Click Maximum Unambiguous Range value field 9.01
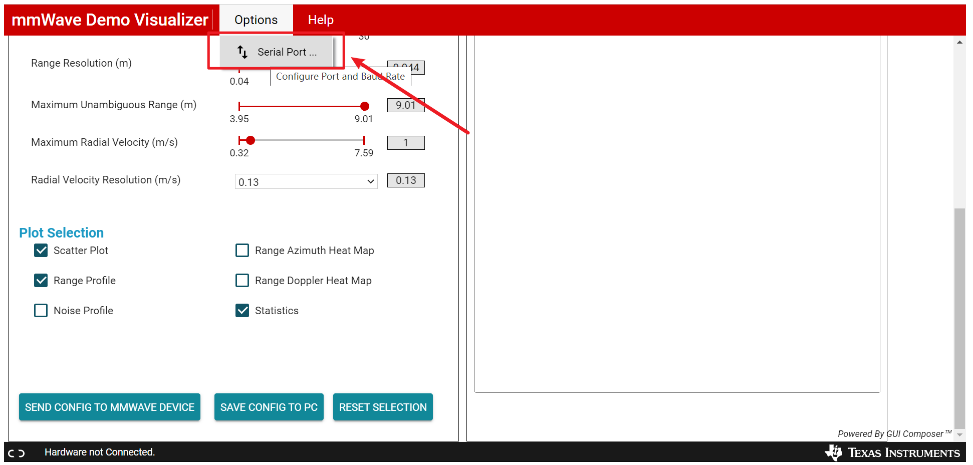Image resolution: width=973 pixels, height=465 pixels. coord(406,106)
